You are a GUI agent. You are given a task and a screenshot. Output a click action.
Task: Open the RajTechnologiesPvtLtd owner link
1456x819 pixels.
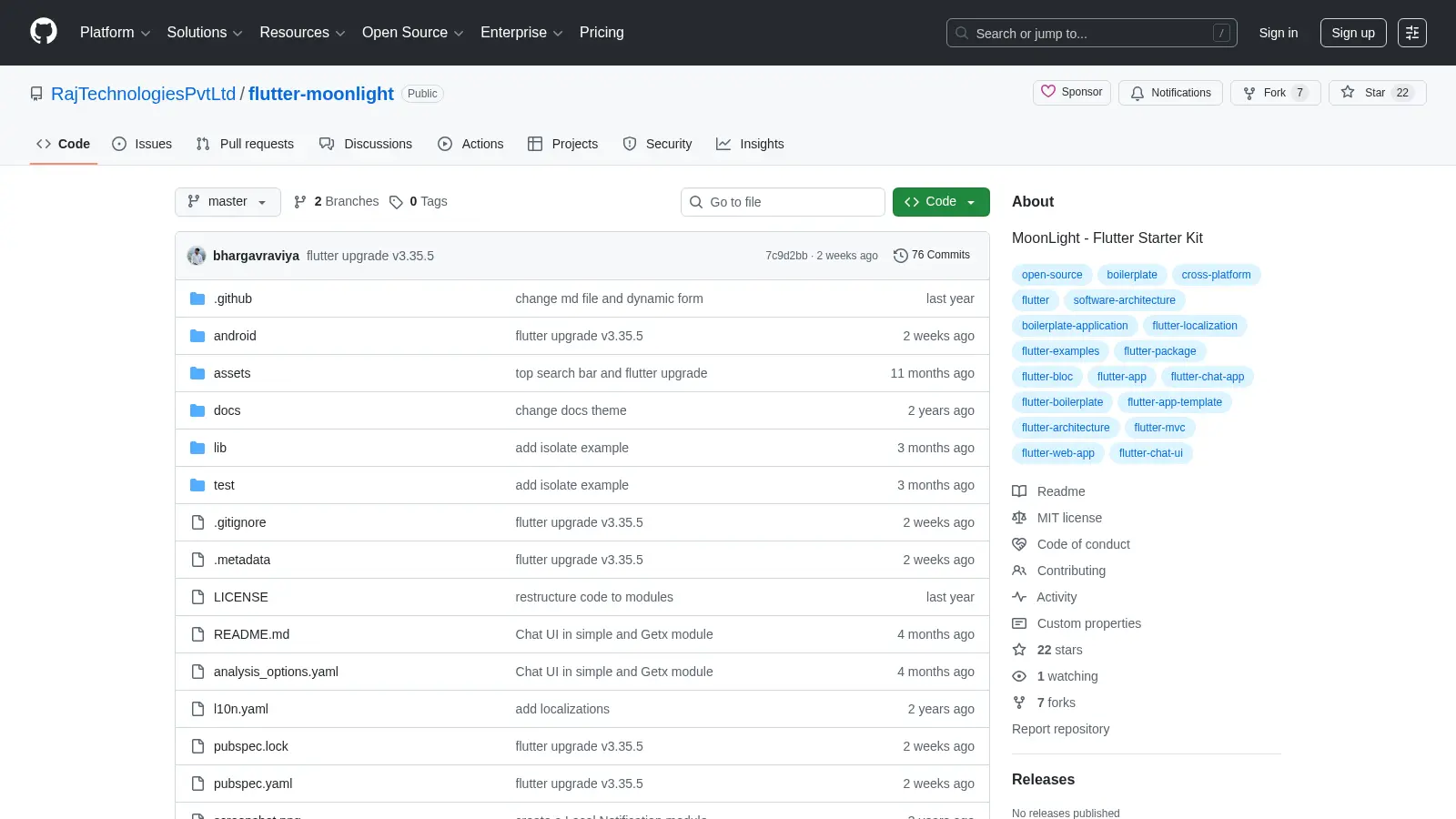coord(144,94)
